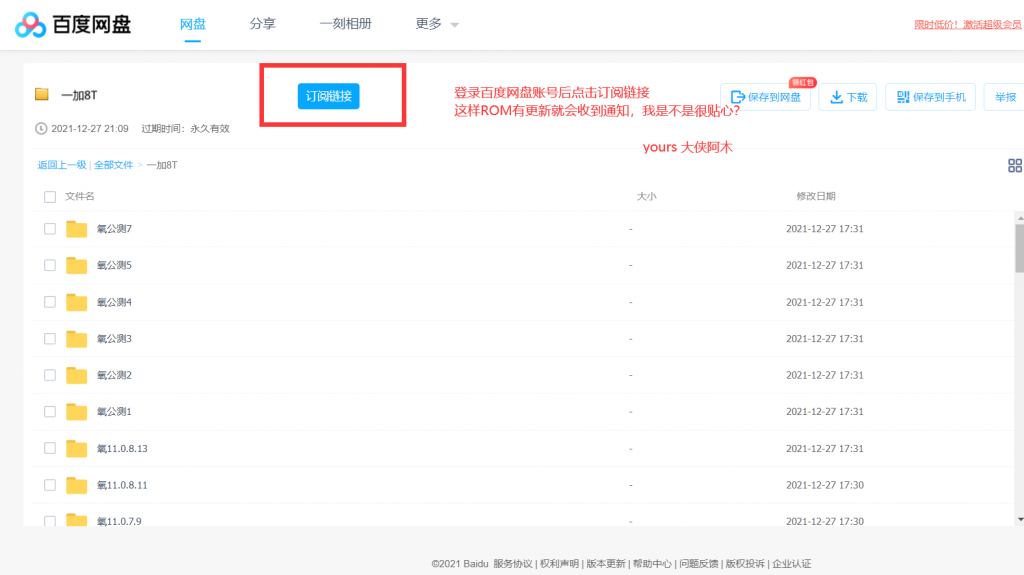Open folder name 氧公测4
1024x575 pixels.
coord(114,302)
